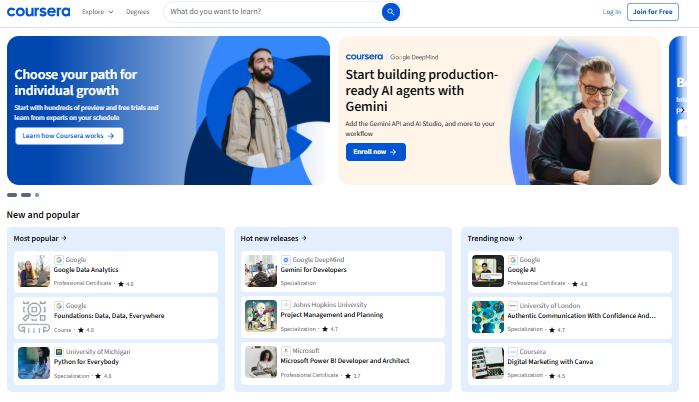Viewport: 699px width, 402px height.
Task: Click the Enroll now button
Action: 375,152
